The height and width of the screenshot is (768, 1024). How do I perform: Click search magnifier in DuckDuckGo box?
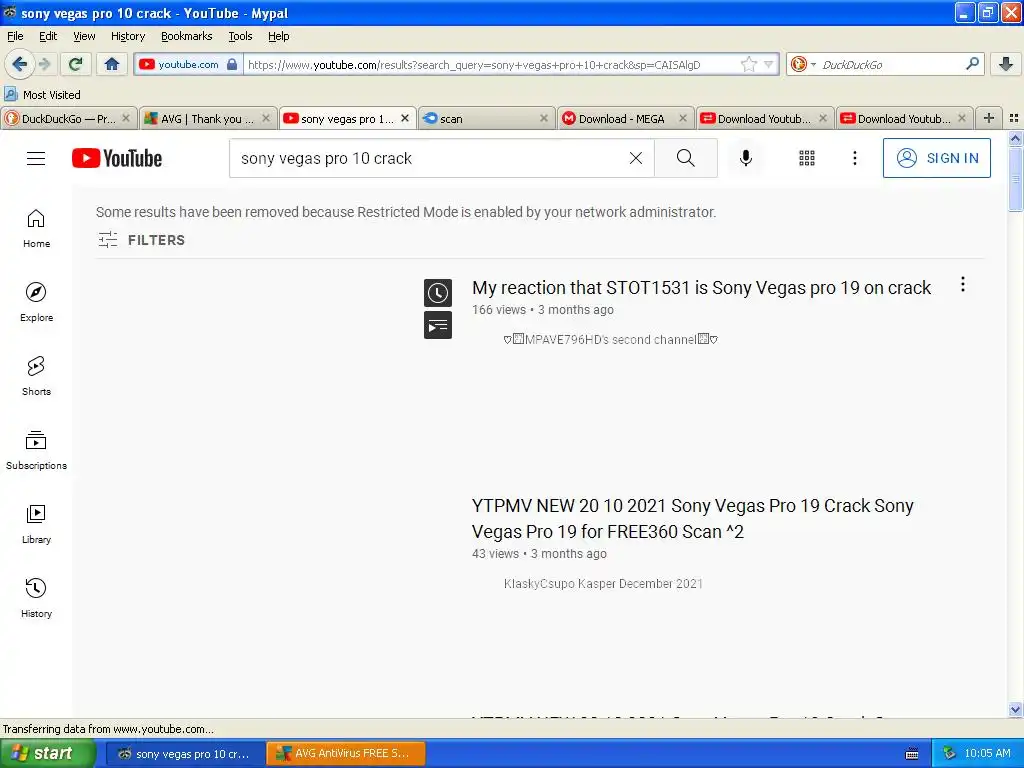(972, 64)
